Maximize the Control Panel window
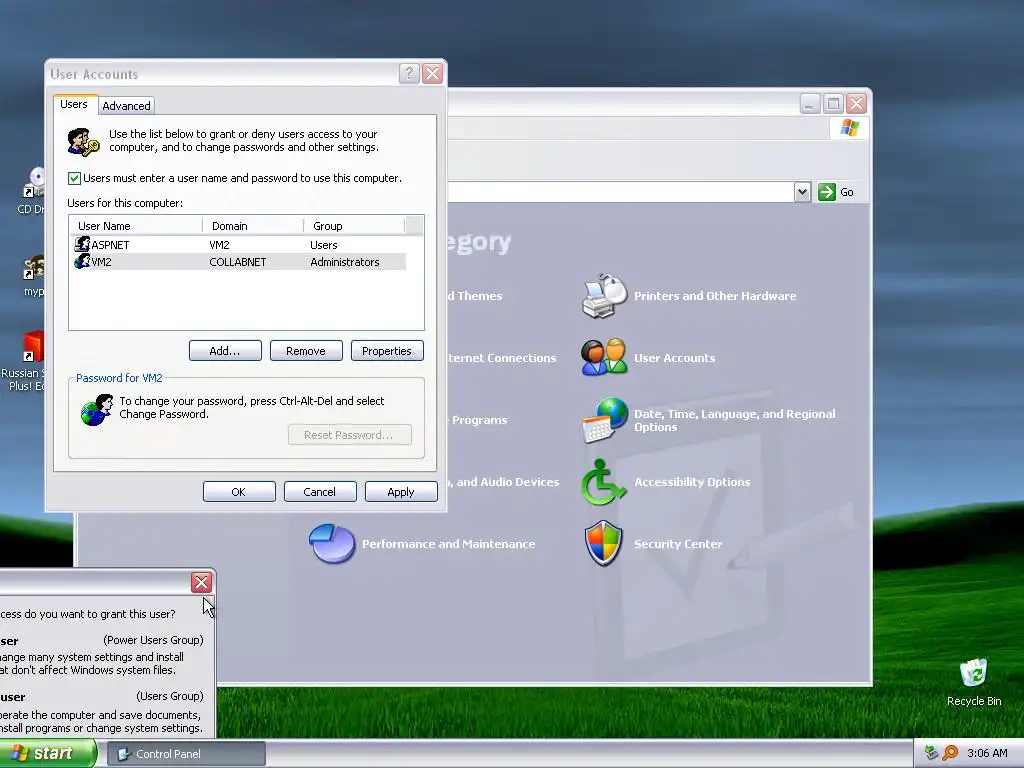 point(833,103)
